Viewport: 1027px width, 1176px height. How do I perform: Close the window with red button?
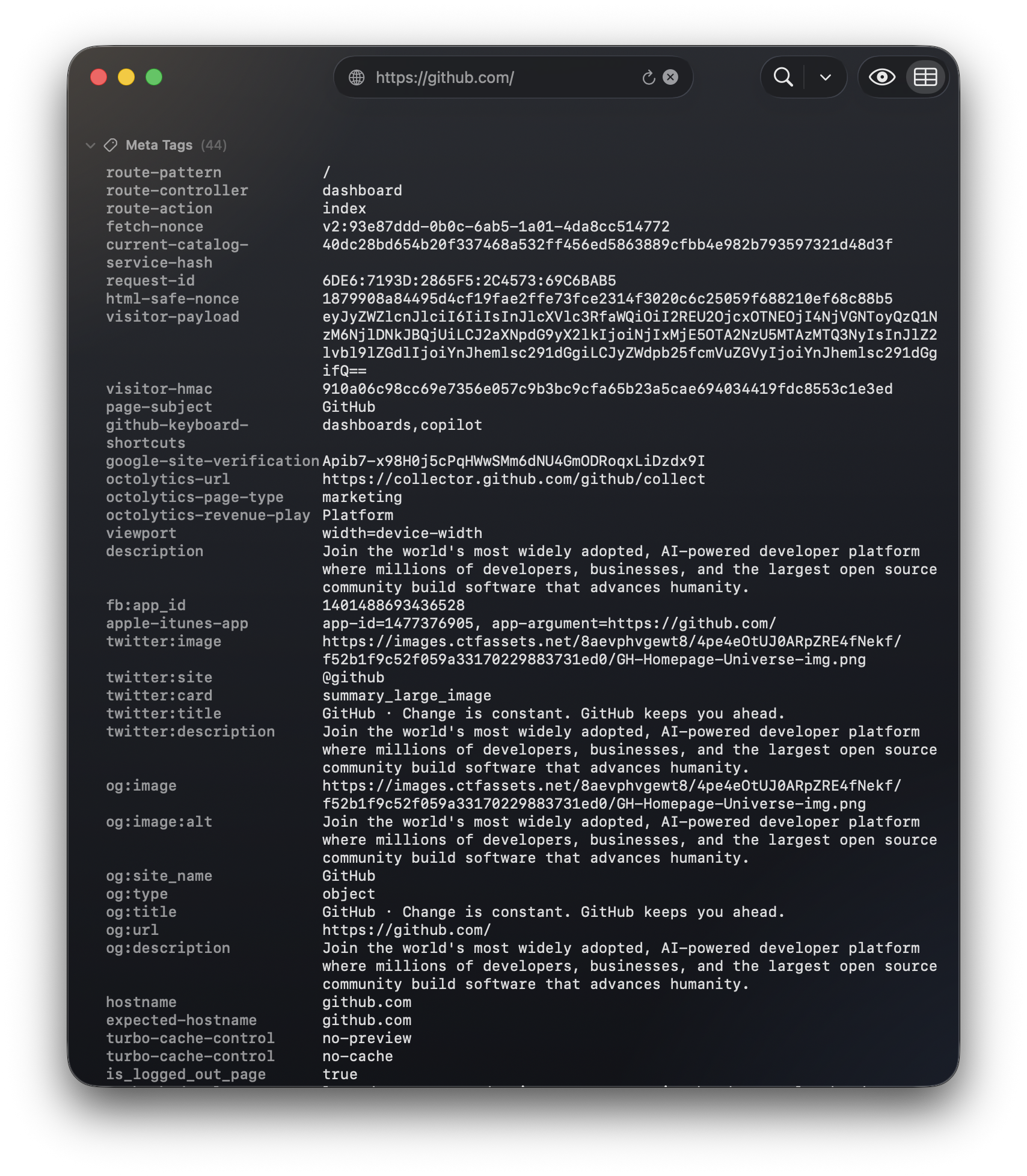click(99, 77)
